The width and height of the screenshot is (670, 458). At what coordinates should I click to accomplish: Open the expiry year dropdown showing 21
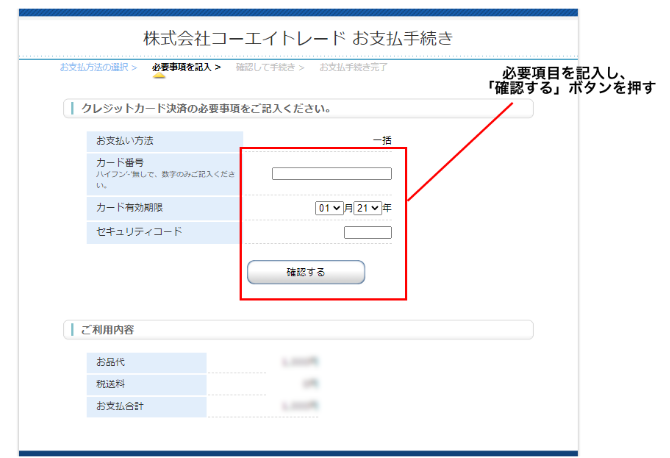coord(367,208)
